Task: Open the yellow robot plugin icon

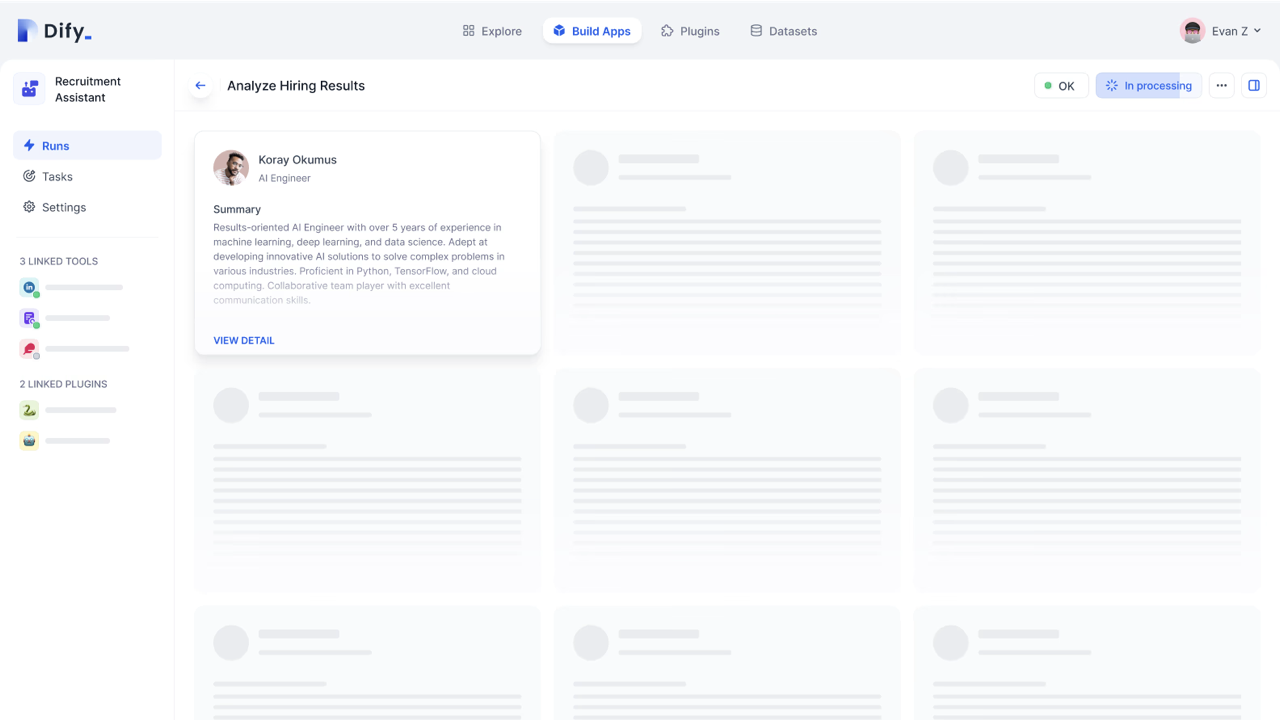Action: pyautogui.click(x=29, y=441)
